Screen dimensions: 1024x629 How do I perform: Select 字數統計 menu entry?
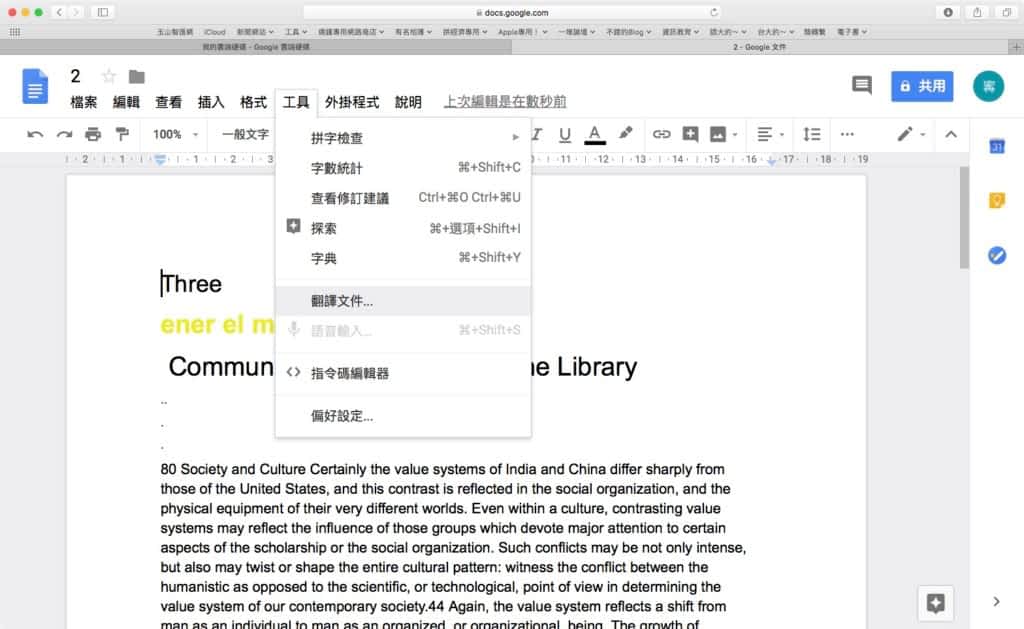click(x=337, y=168)
